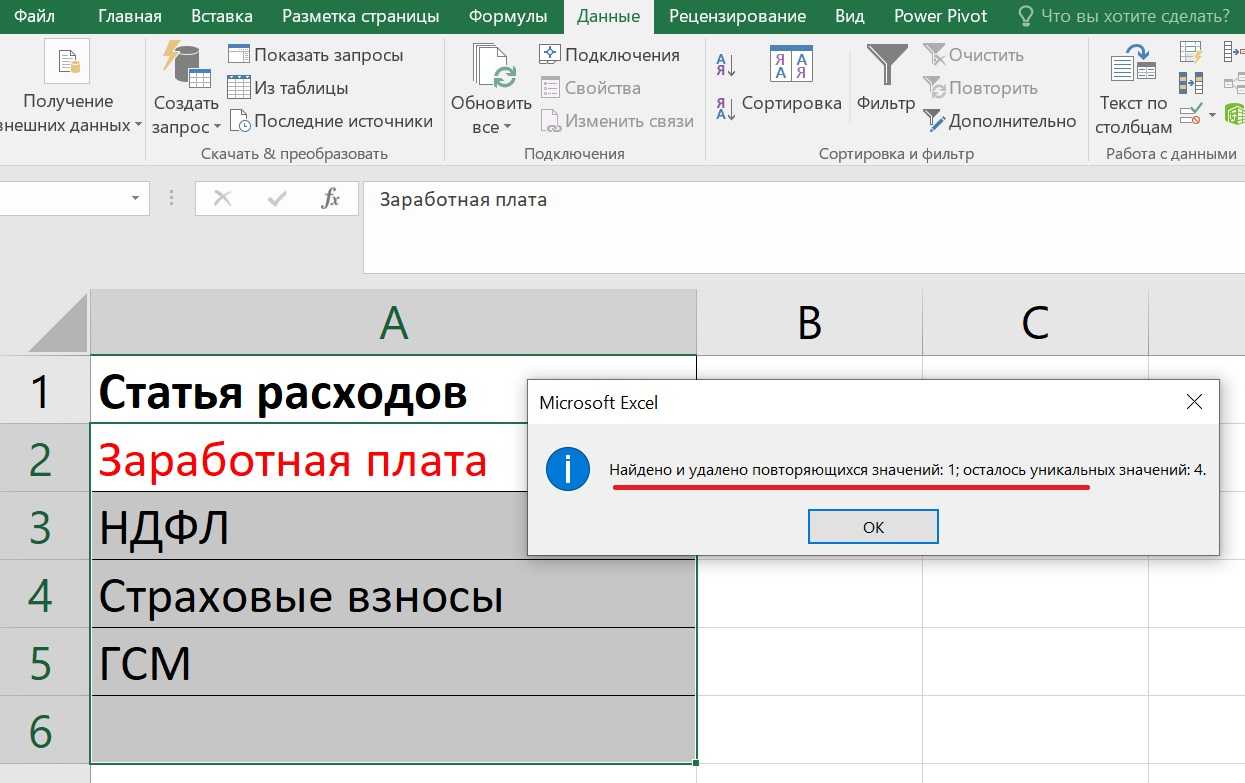Switch to the Вид tab

point(849,16)
